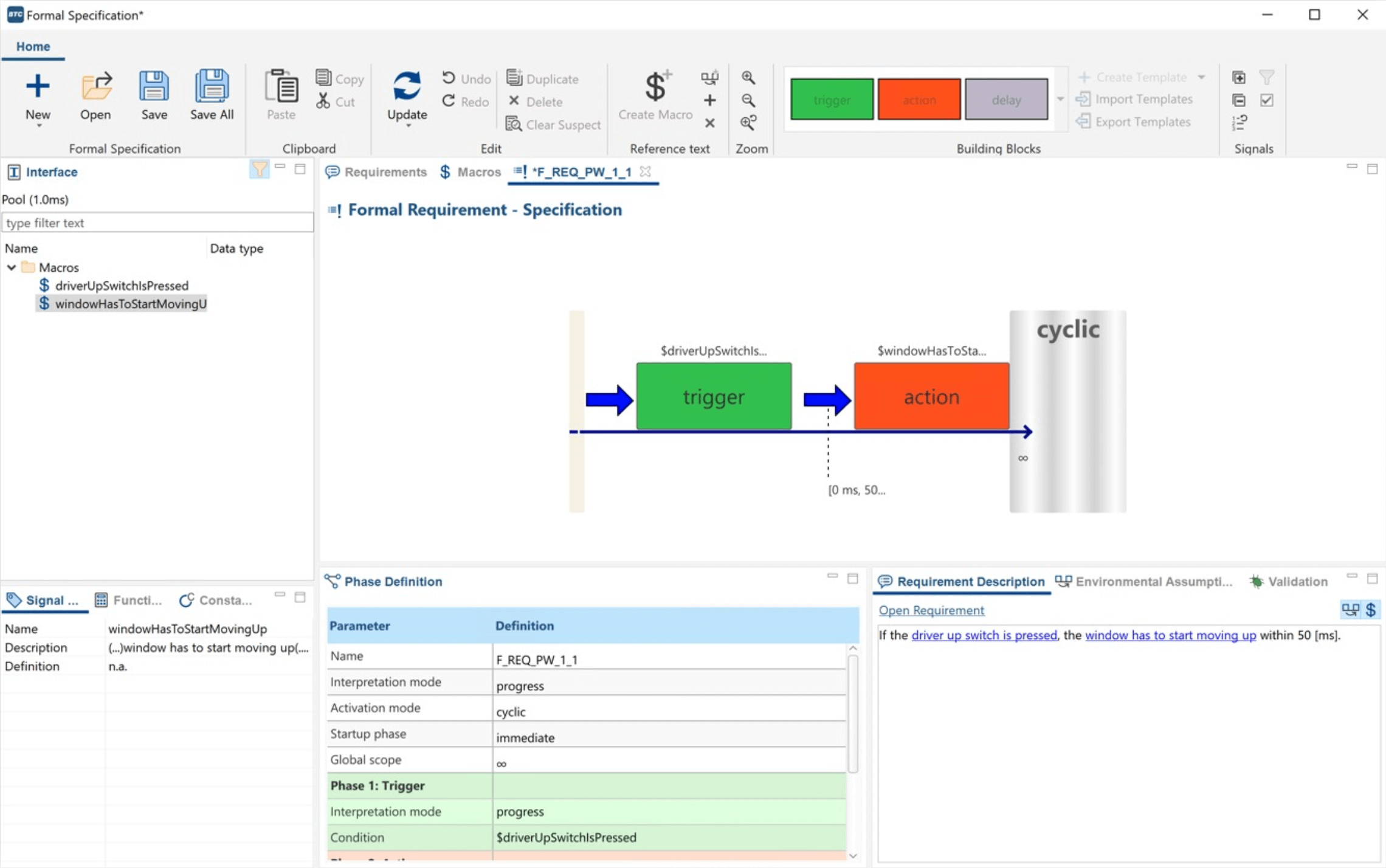Image resolution: width=1386 pixels, height=868 pixels.
Task: Toggle the Interface panel filter icon
Action: [259, 170]
